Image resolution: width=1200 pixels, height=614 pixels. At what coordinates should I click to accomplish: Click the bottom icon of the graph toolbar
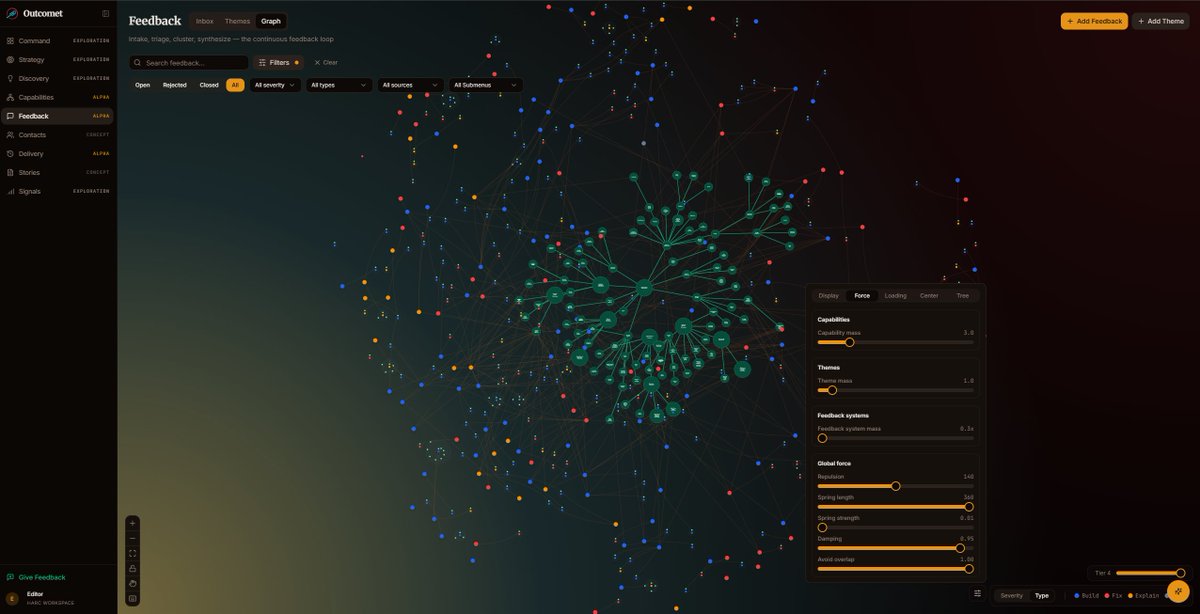coord(133,598)
